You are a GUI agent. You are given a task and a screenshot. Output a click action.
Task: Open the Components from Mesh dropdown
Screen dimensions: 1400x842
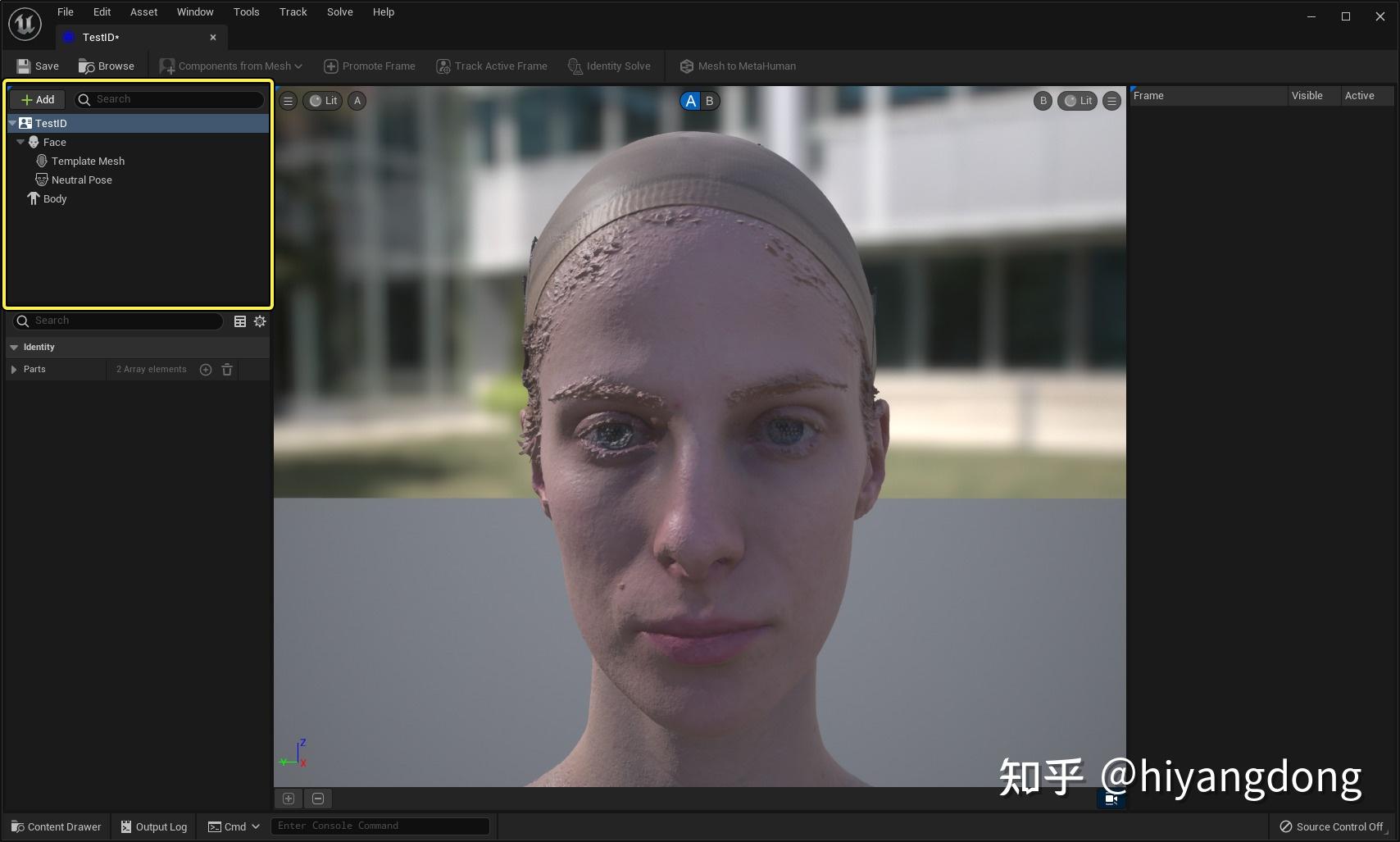(230, 66)
